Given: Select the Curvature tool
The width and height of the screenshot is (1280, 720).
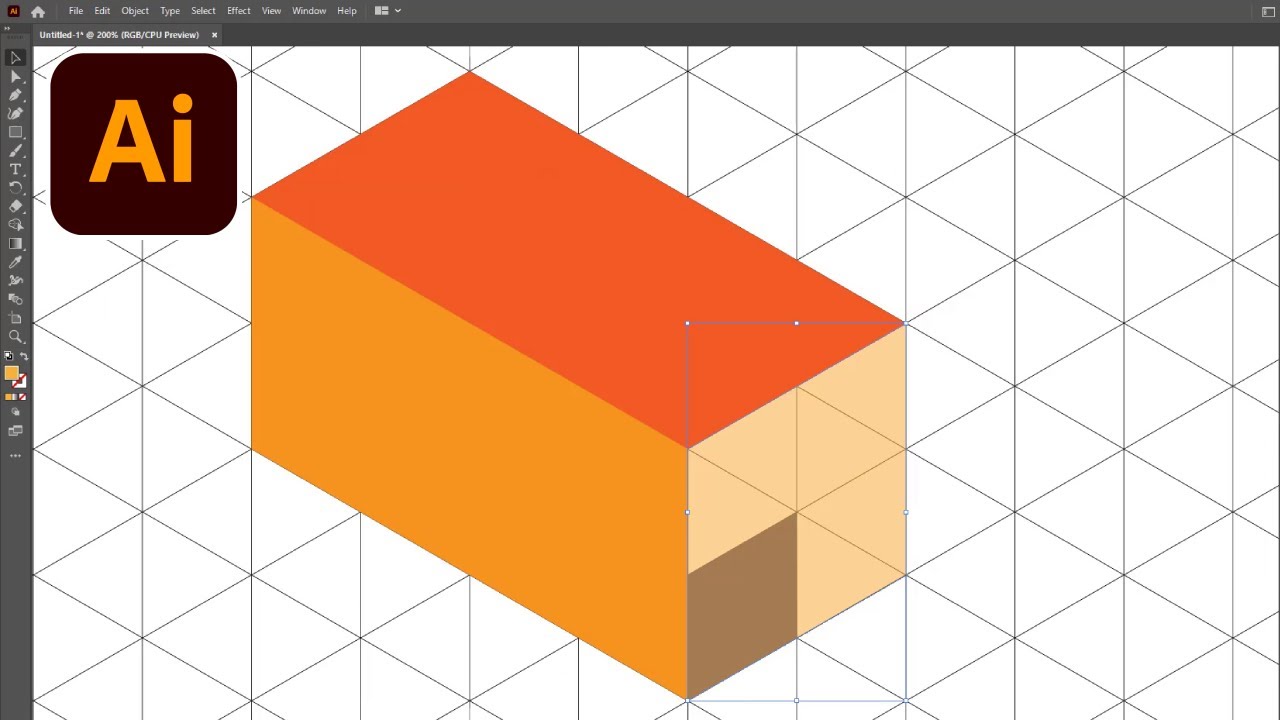Looking at the screenshot, I should pyautogui.click(x=15, y=114).
